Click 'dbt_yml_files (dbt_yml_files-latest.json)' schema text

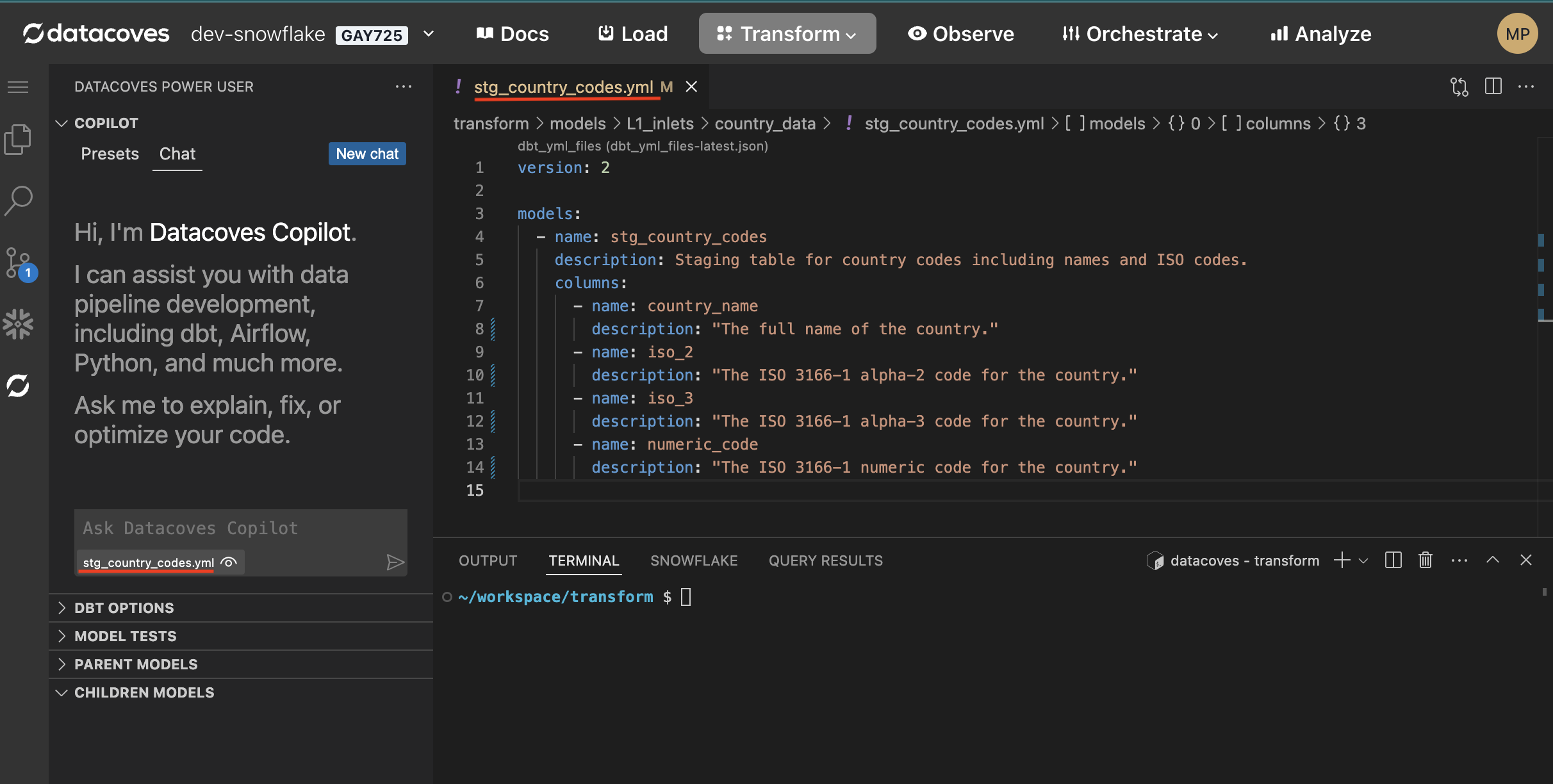(643, 146)
